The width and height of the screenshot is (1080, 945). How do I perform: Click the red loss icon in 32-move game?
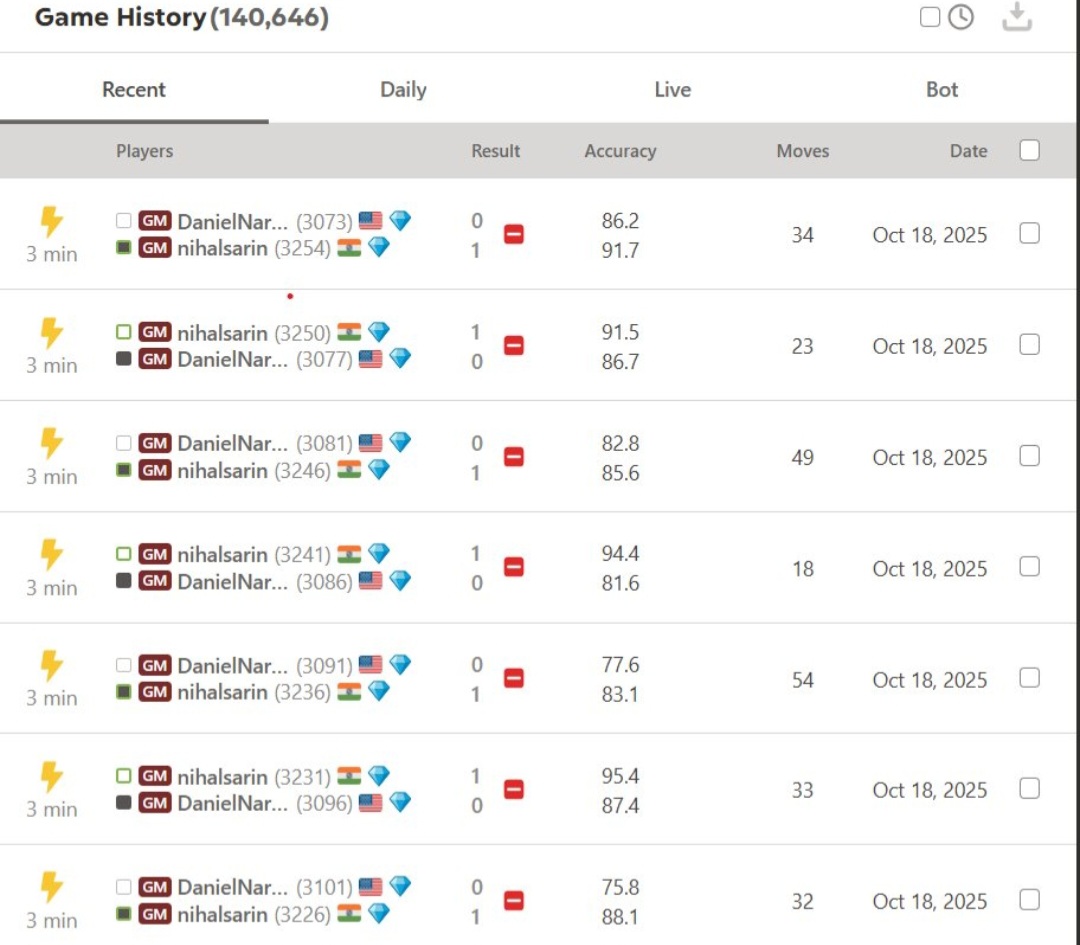[514, 900]
